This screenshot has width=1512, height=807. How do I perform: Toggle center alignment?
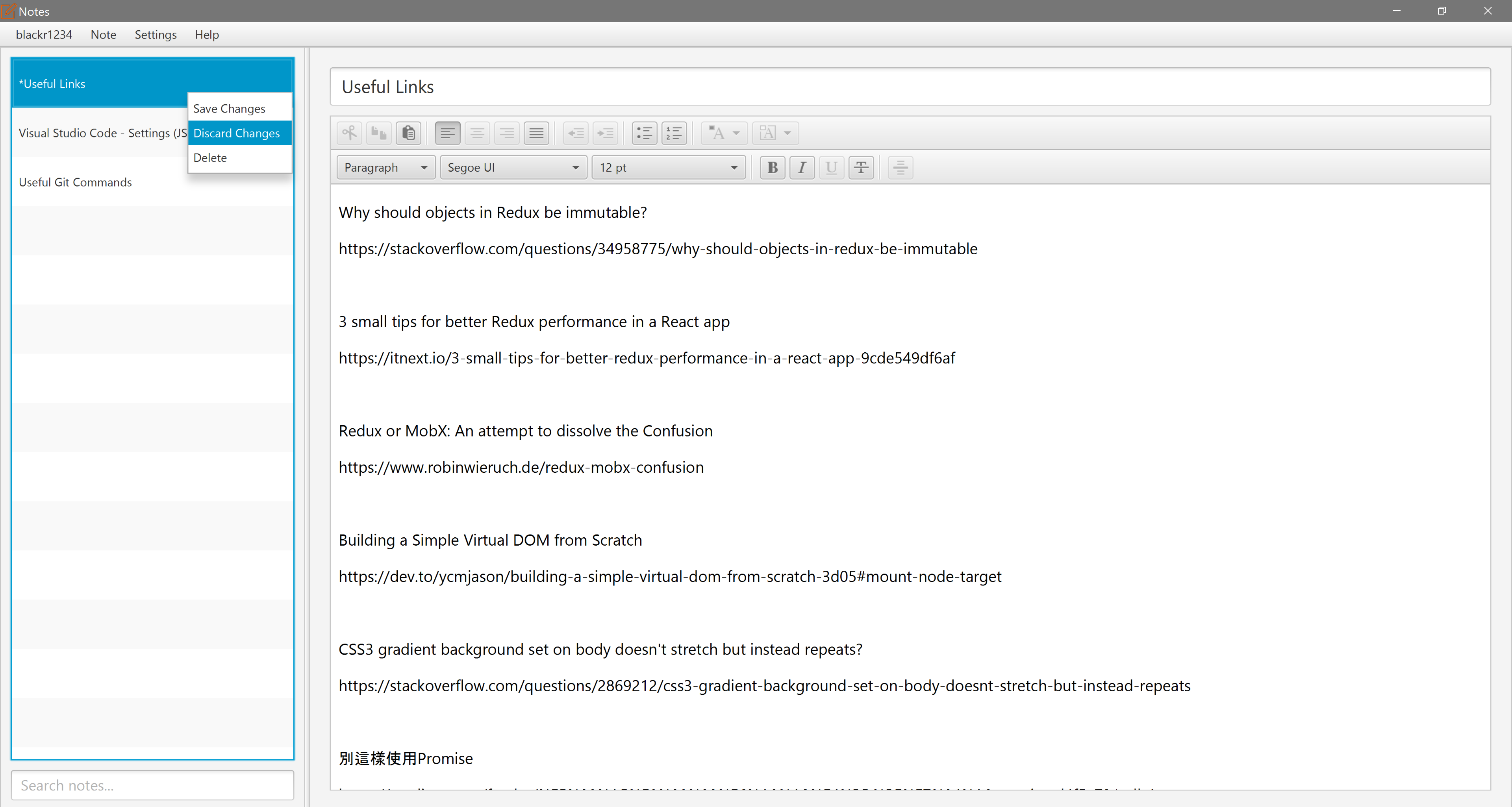click(x=477, y=133)
